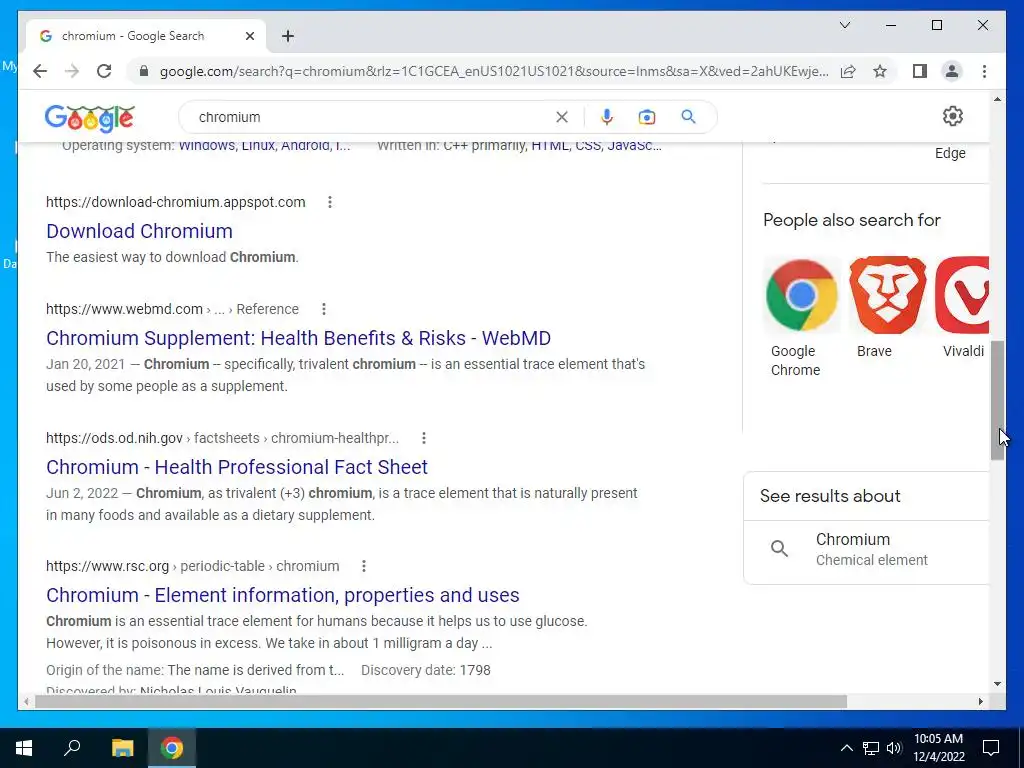1024x768 pixels.
Task: Open the Windows Start menu
Action: [x=24, y=748]
